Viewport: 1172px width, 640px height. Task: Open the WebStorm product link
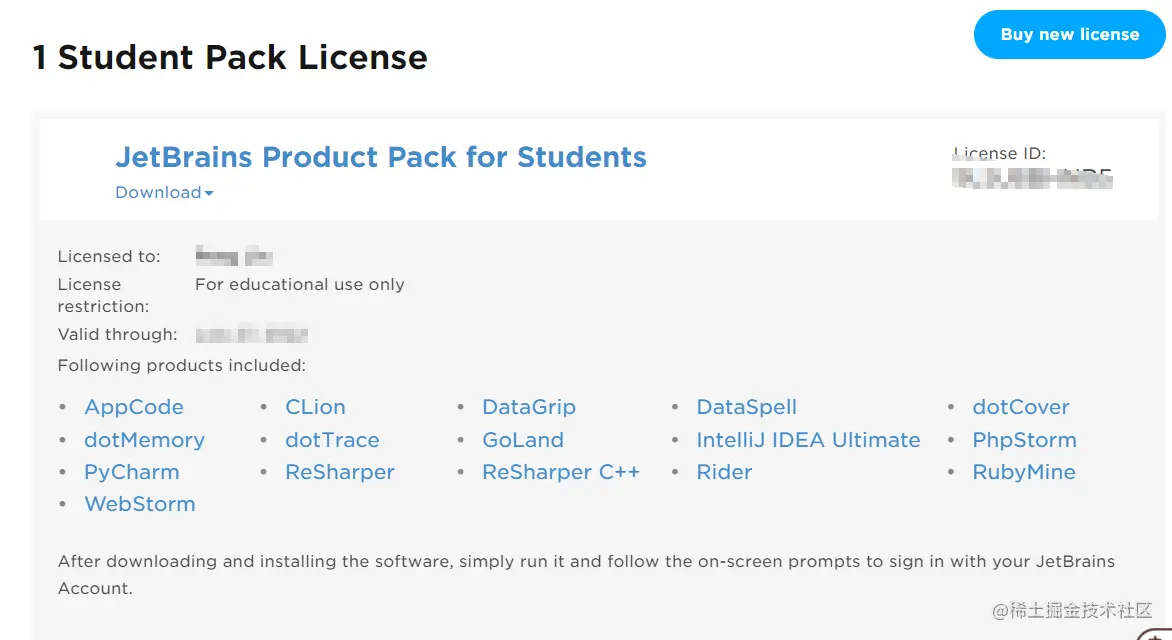tap(140, 504)
